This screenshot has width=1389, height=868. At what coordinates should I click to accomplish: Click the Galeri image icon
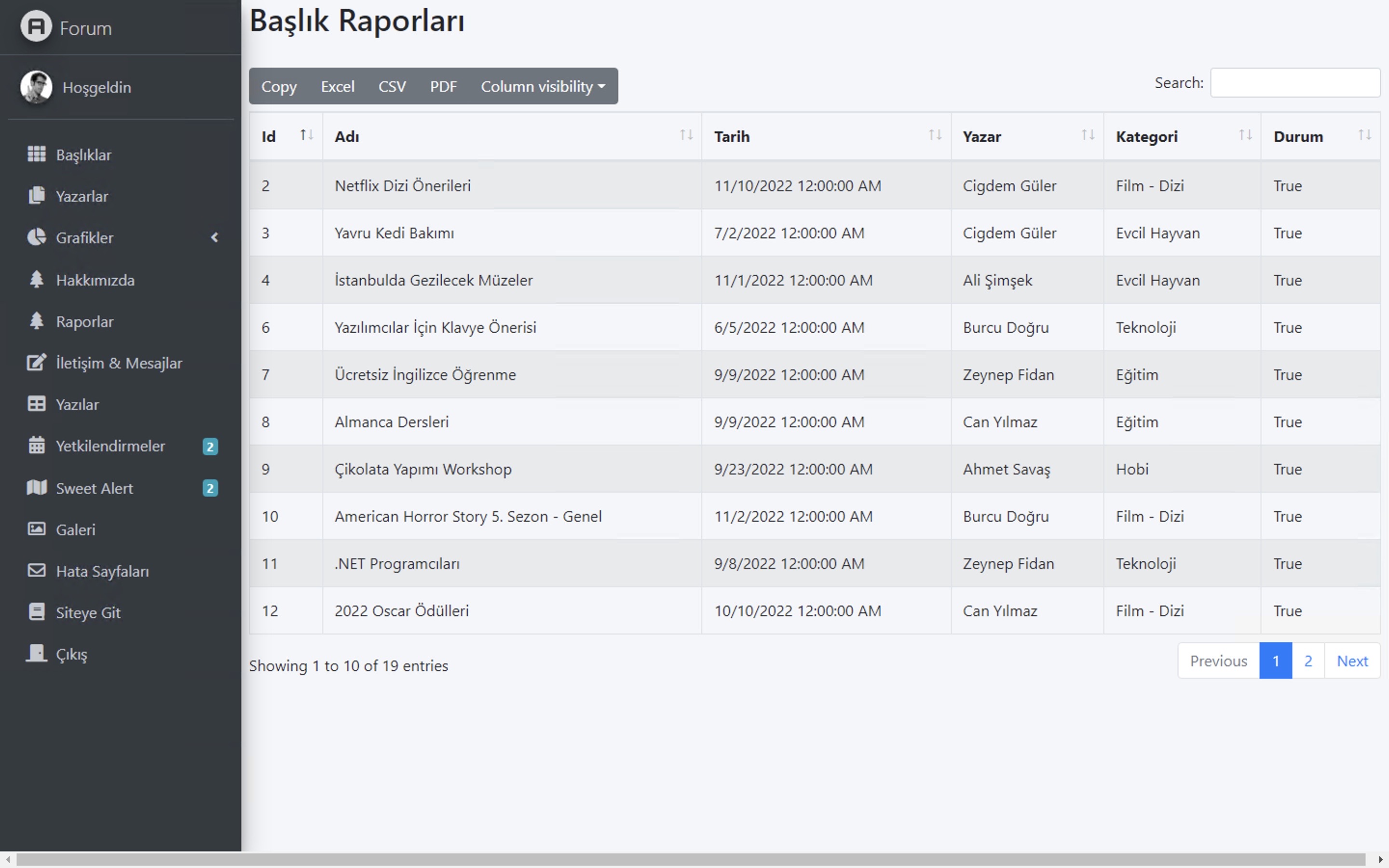click(x=36, y=529)
